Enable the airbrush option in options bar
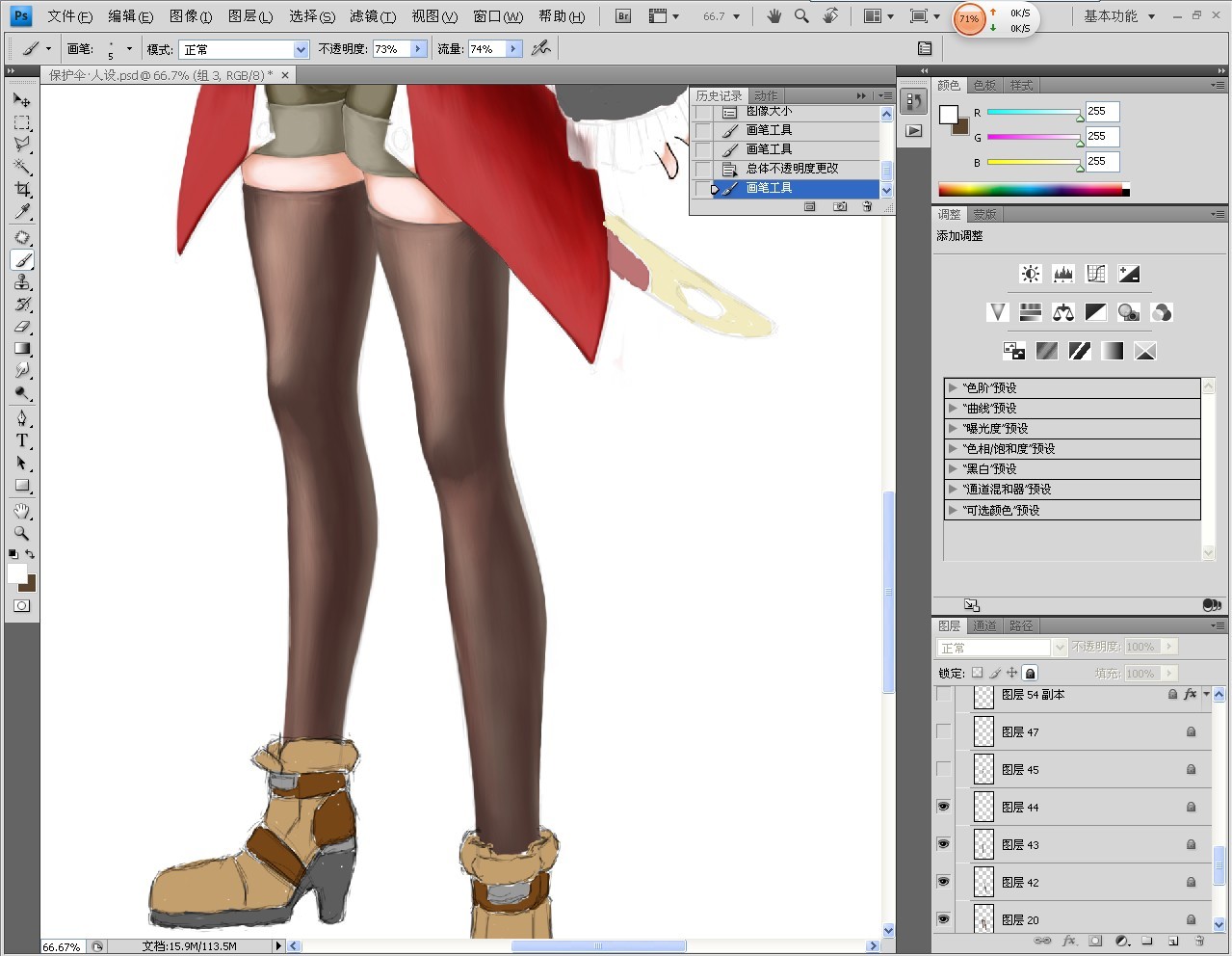1232x956 pixels. 541,48
